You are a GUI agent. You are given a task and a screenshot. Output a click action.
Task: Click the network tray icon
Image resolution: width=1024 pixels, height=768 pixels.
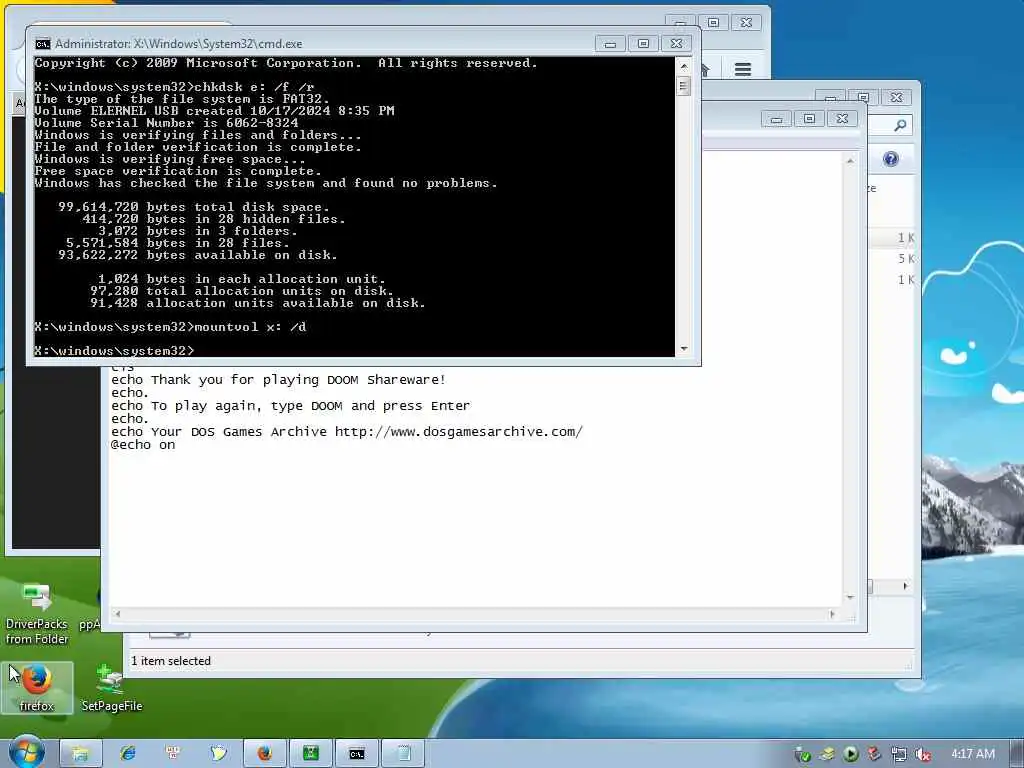pyautogui.click(x=899, y=754)
